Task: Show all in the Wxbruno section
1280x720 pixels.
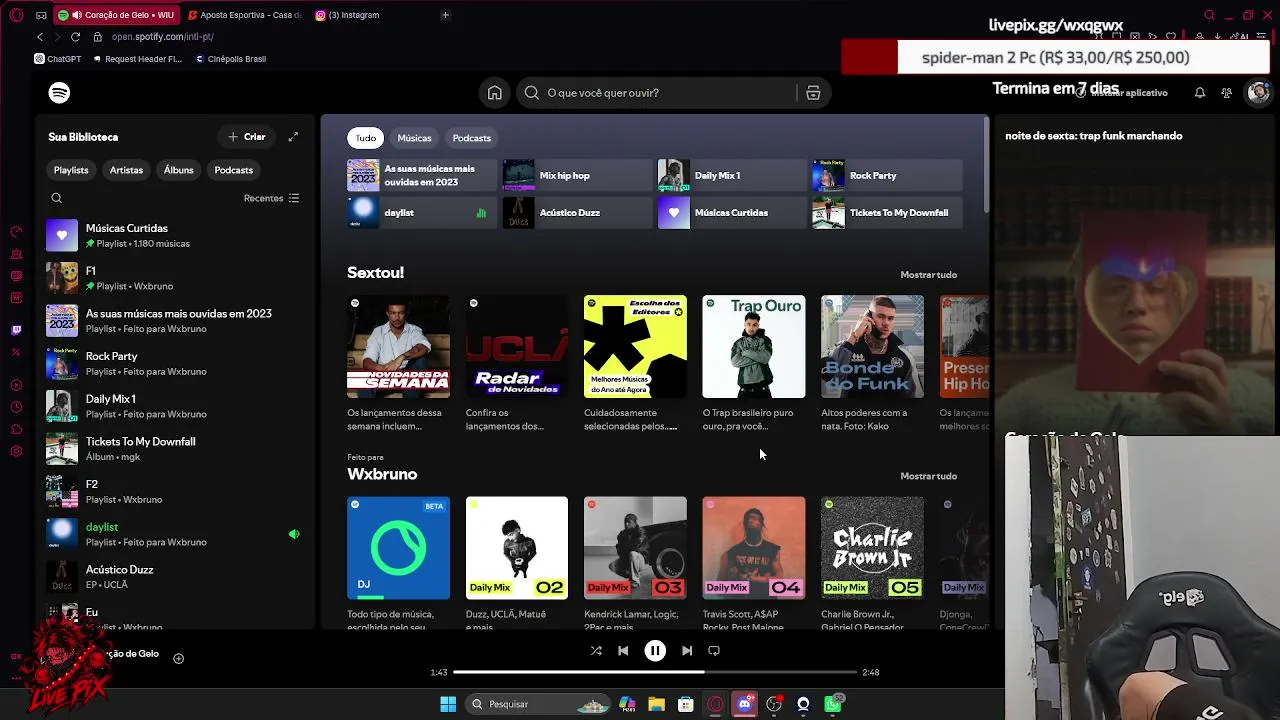Action: (929, 476)
